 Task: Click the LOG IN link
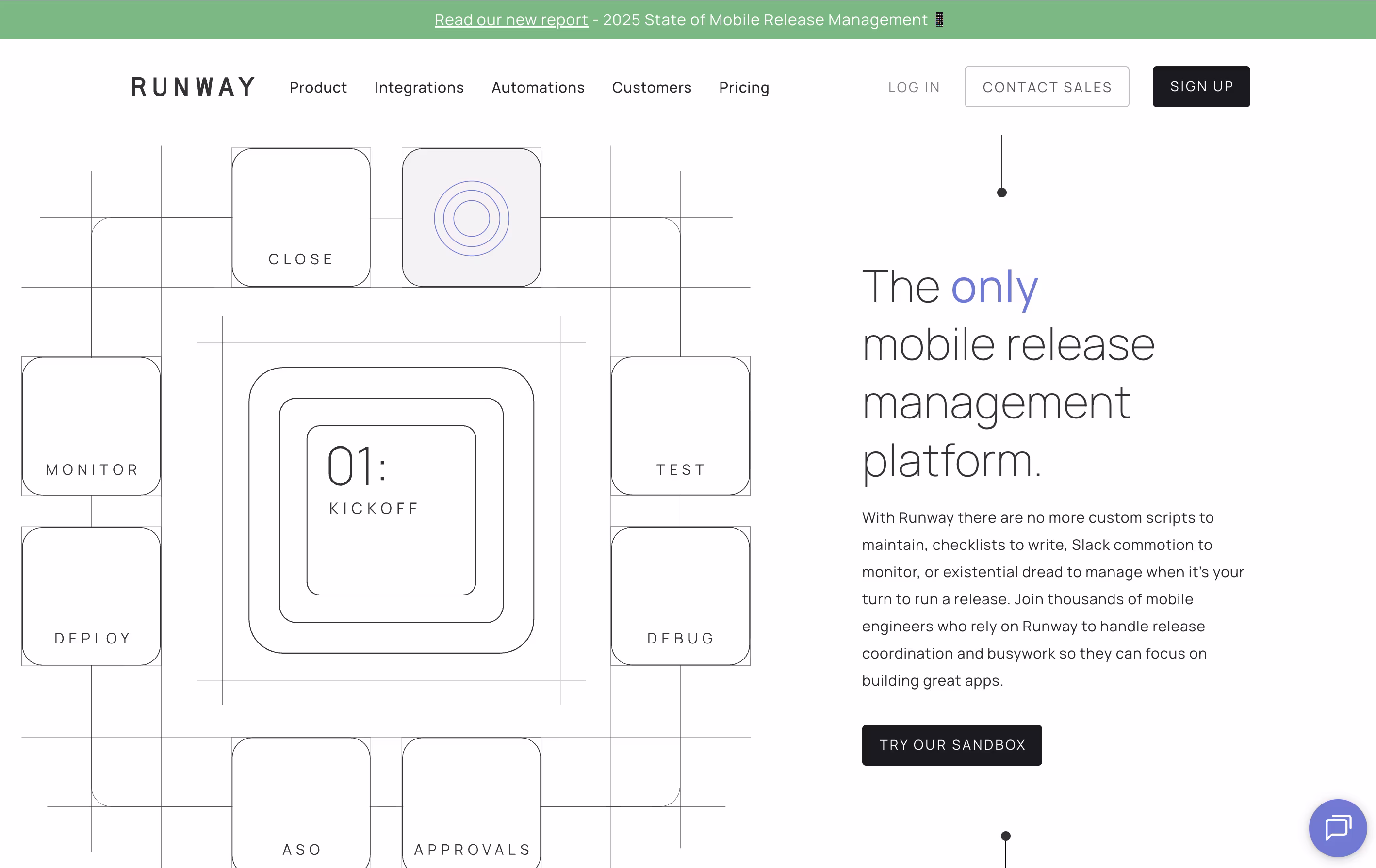[914, 87]
